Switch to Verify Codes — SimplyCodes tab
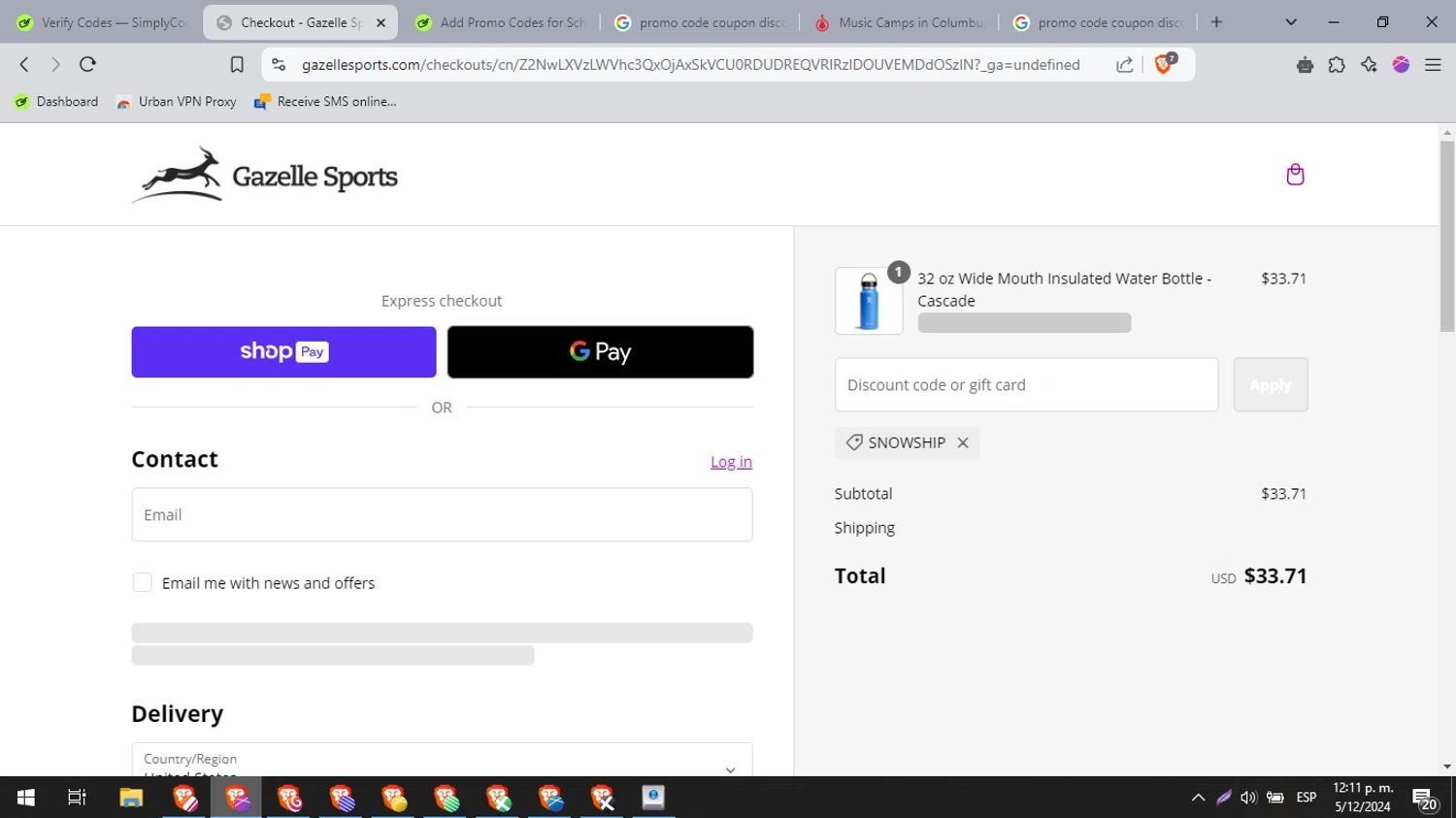The height and width of the screenshot is (818, 1456). click(x=101, y=22)
